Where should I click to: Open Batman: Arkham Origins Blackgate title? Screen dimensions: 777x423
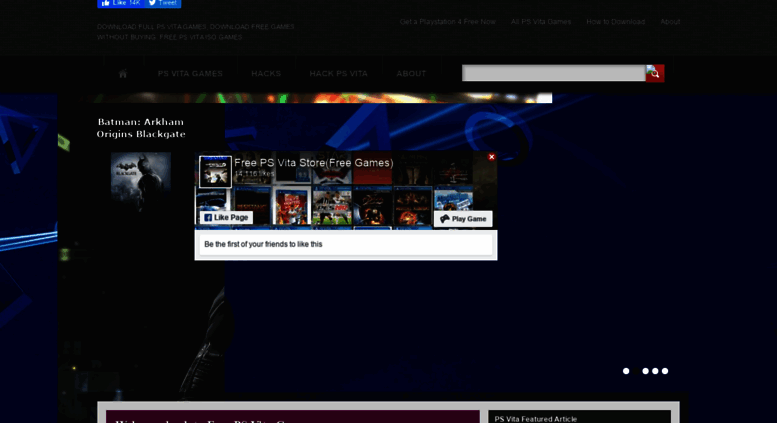click(141, 128)
